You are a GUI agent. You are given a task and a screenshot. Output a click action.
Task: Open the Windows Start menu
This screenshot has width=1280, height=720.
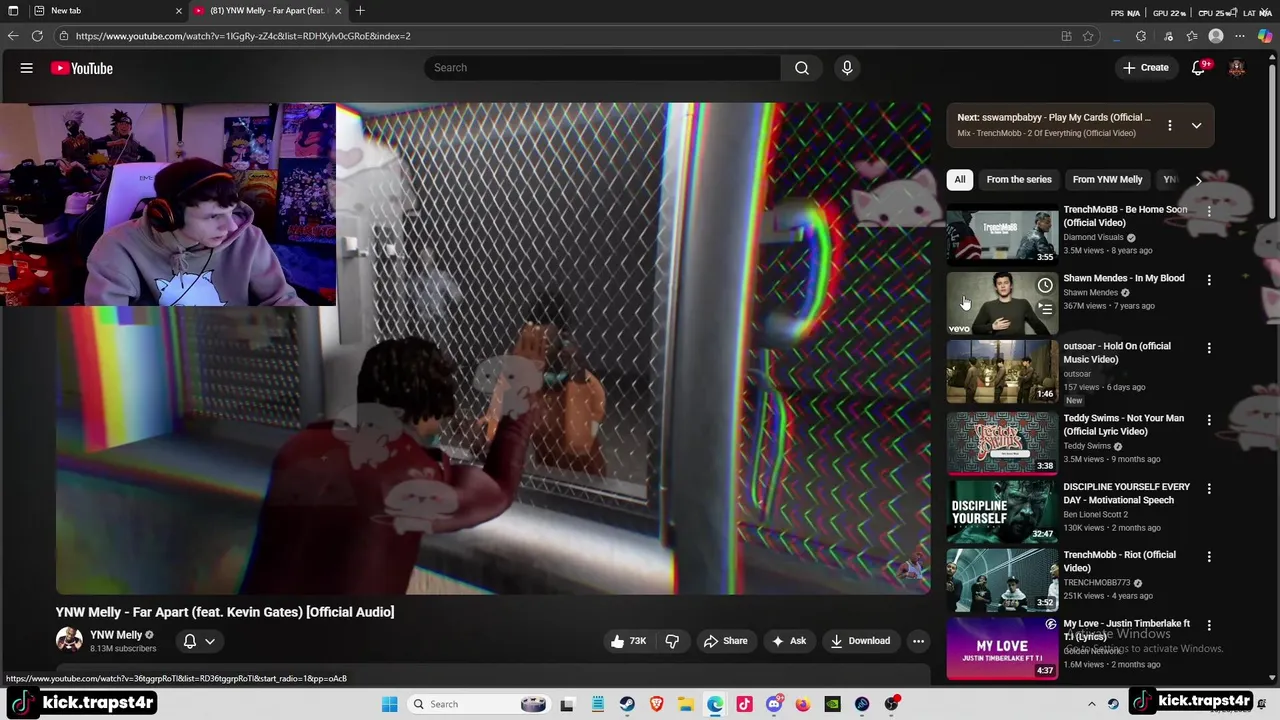[x=389, y=704]
